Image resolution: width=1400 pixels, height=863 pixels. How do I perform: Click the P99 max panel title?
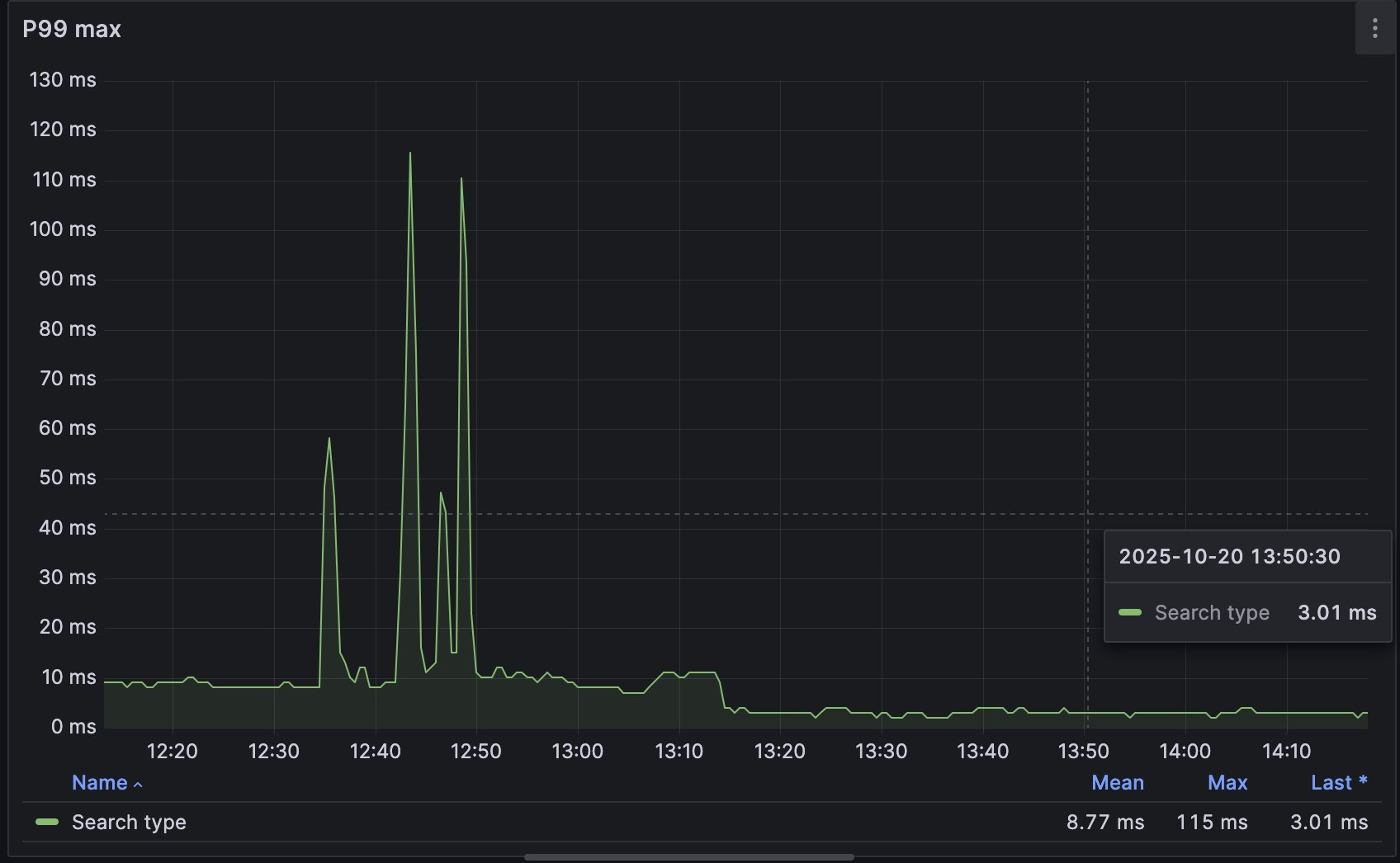coord(72,29)
